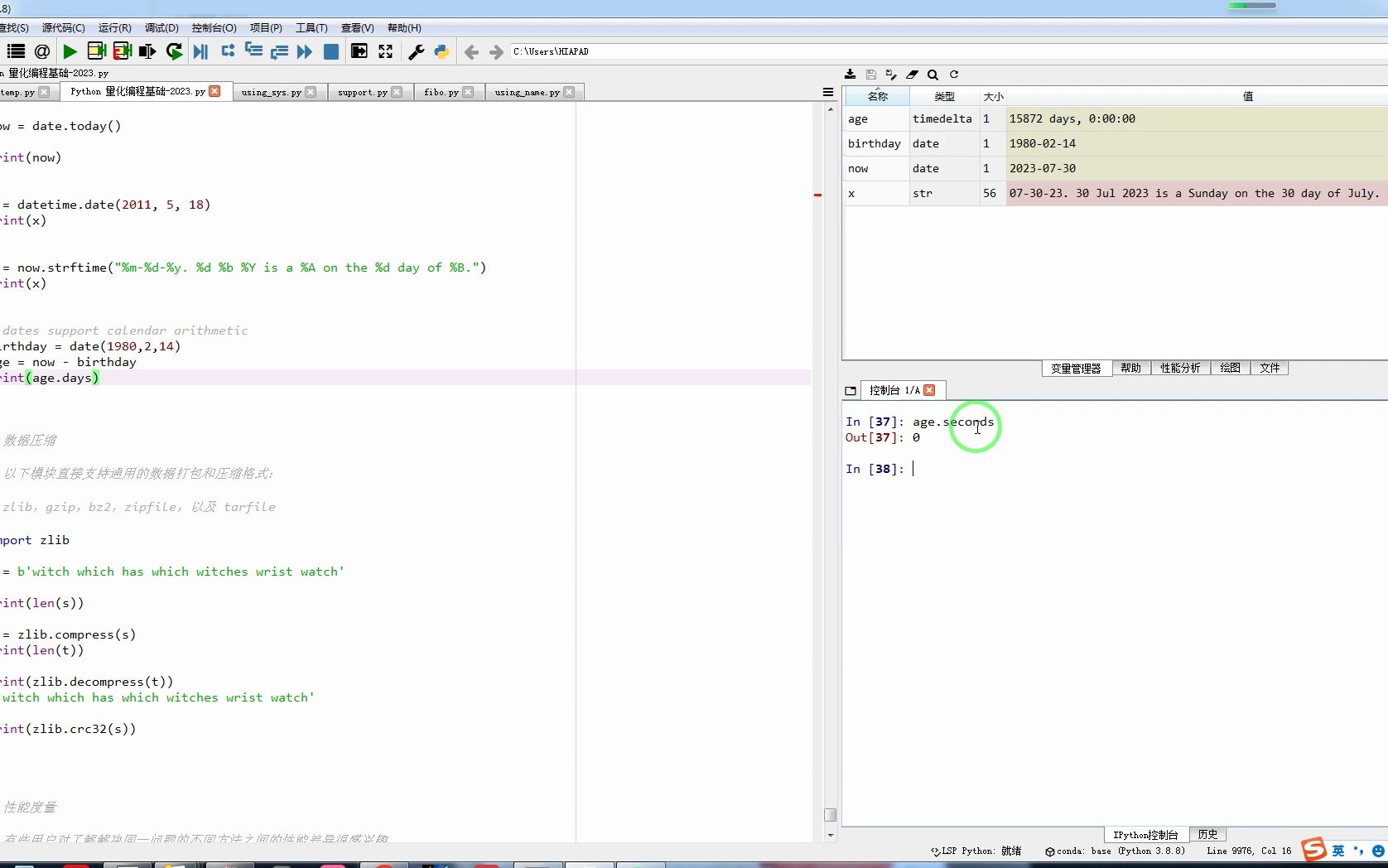Screen dimensions: 1388x868
Task: Save variable explorer data icon
Action: (x=870, y=75)
